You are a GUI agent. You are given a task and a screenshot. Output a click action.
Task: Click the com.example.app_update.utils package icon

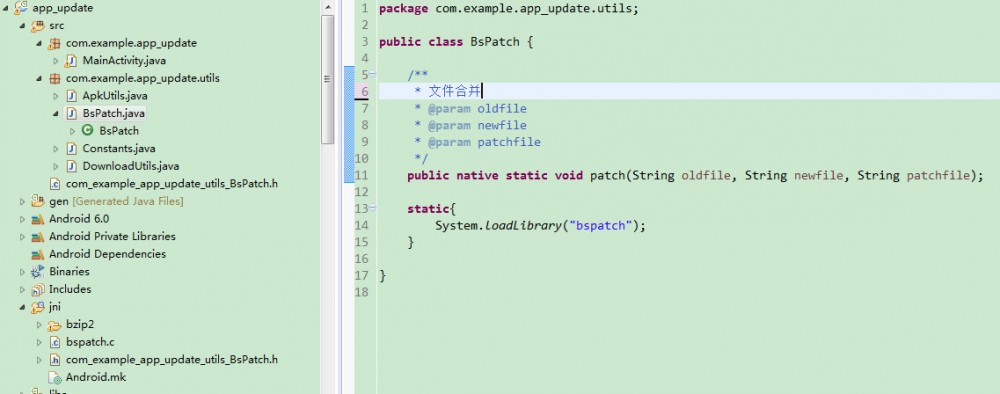pyautogui.click(x=55, y=78)
